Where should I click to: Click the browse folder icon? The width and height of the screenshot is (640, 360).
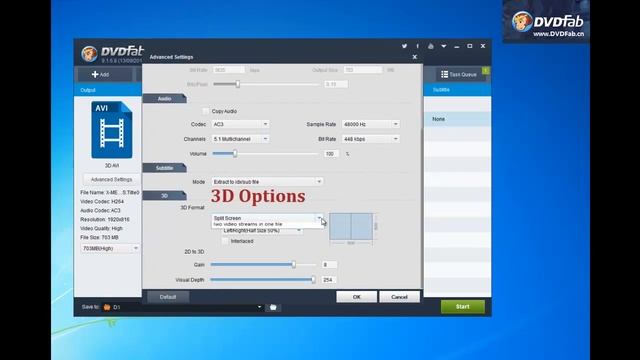point(273,307)
